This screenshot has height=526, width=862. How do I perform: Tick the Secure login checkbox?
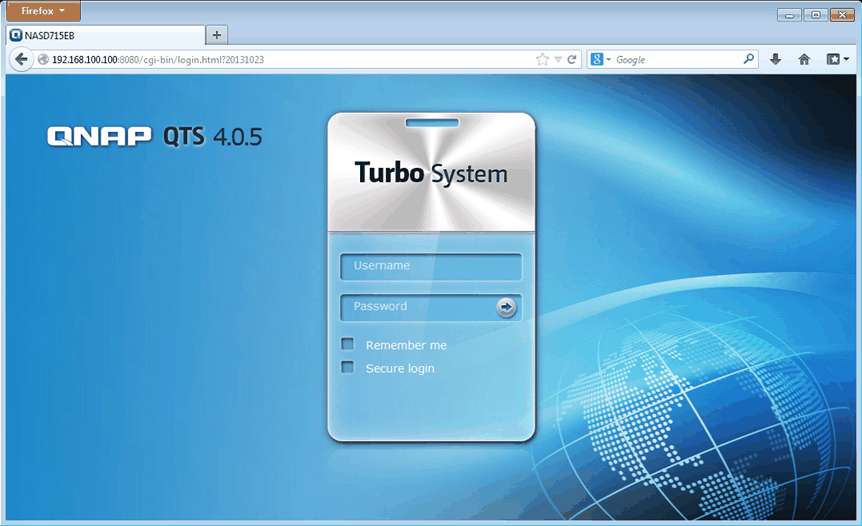(348, 367)
